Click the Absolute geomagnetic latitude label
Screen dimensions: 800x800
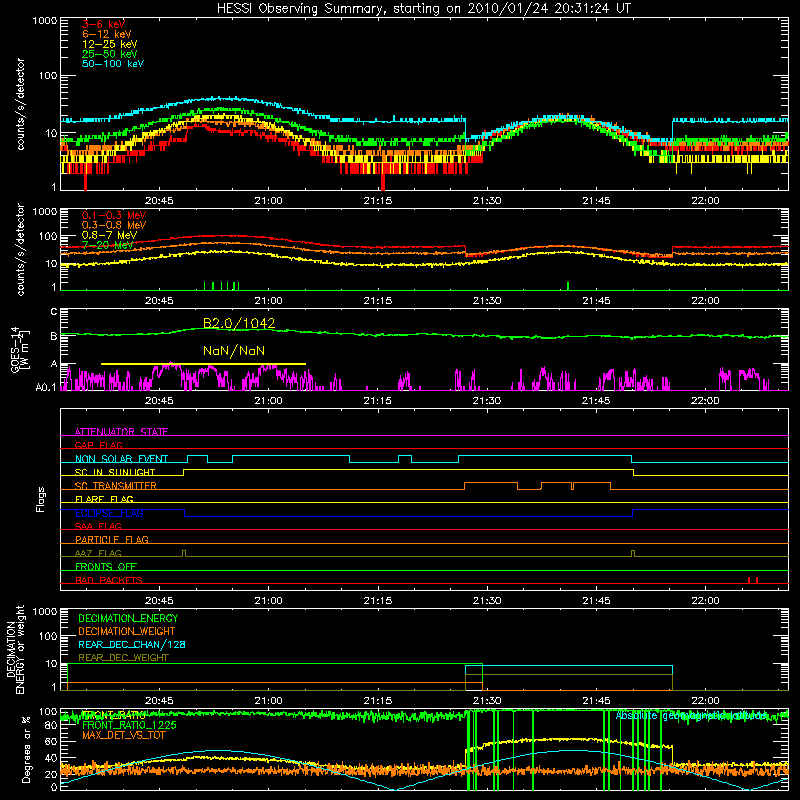[x=691, y=716]
